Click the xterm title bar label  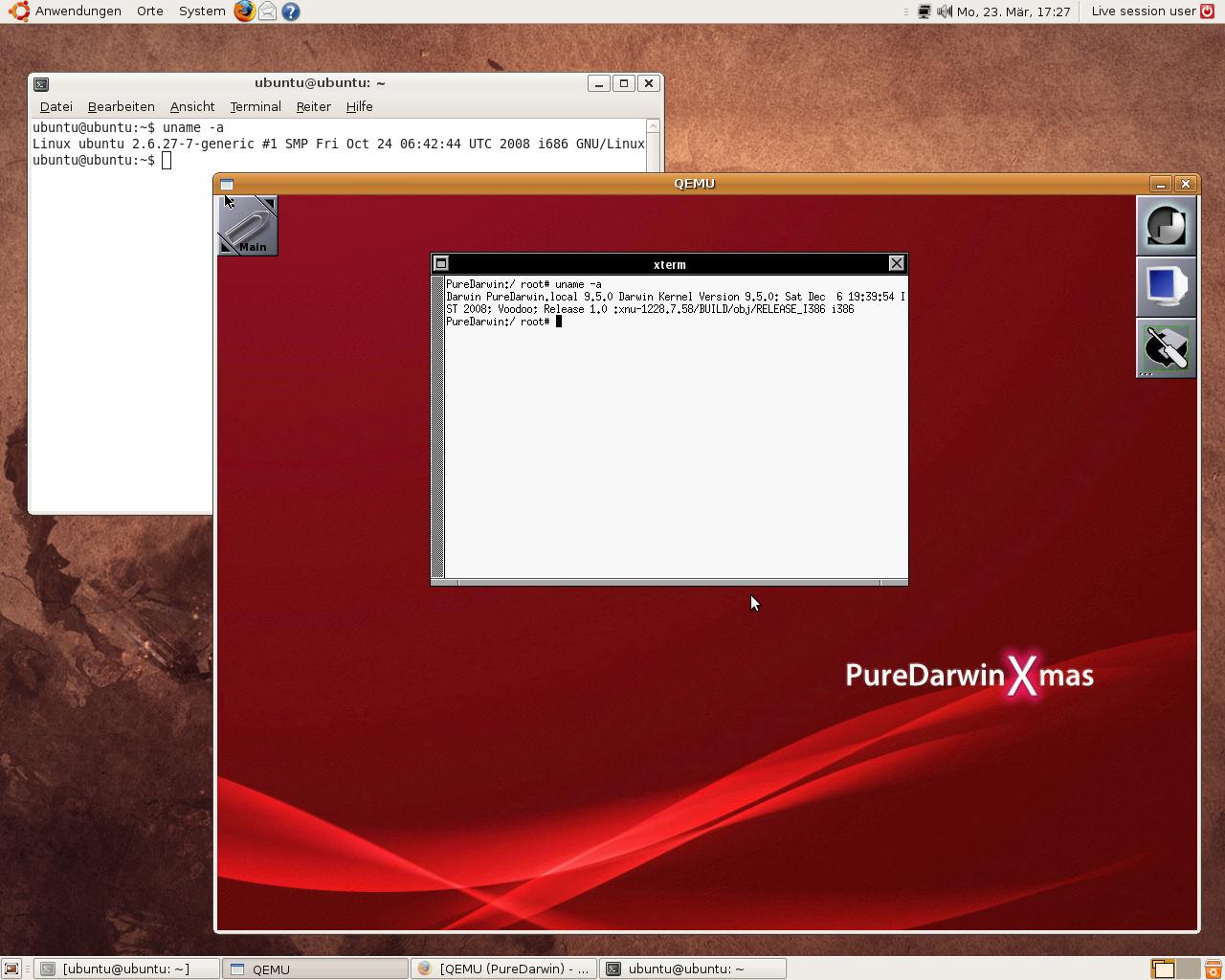tap(670, 264)
